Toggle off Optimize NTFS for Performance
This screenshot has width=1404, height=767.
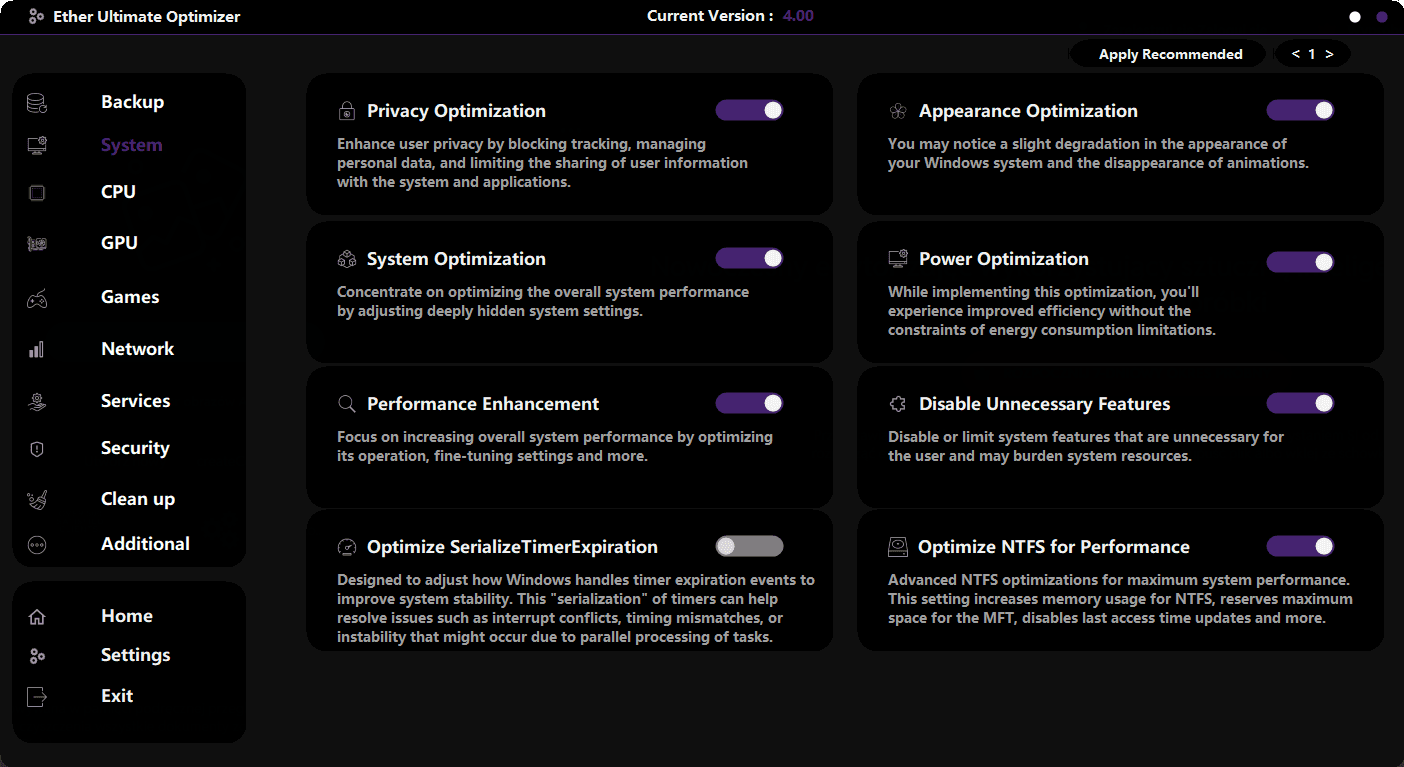[x=1300, y=546]
